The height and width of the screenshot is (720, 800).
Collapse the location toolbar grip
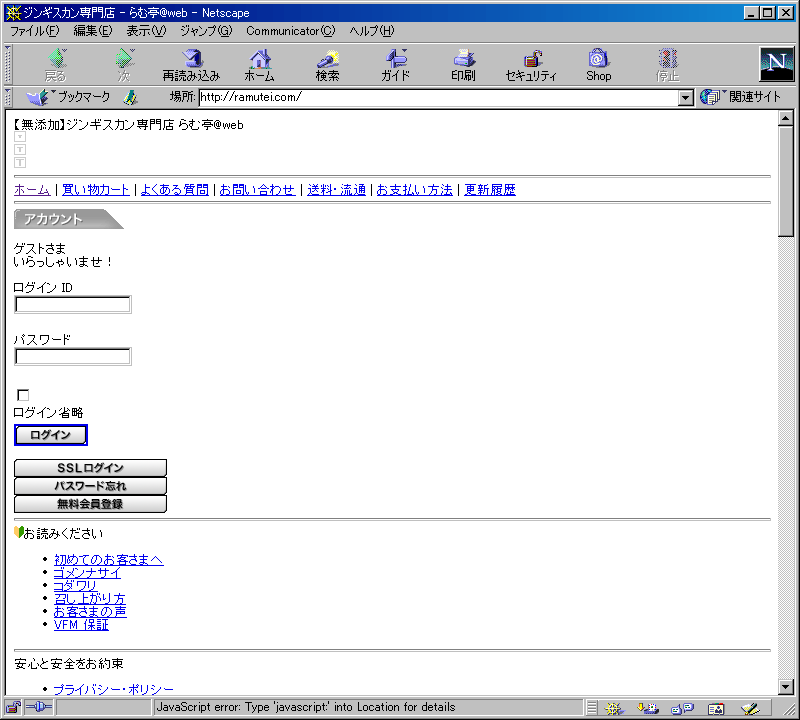8,97
